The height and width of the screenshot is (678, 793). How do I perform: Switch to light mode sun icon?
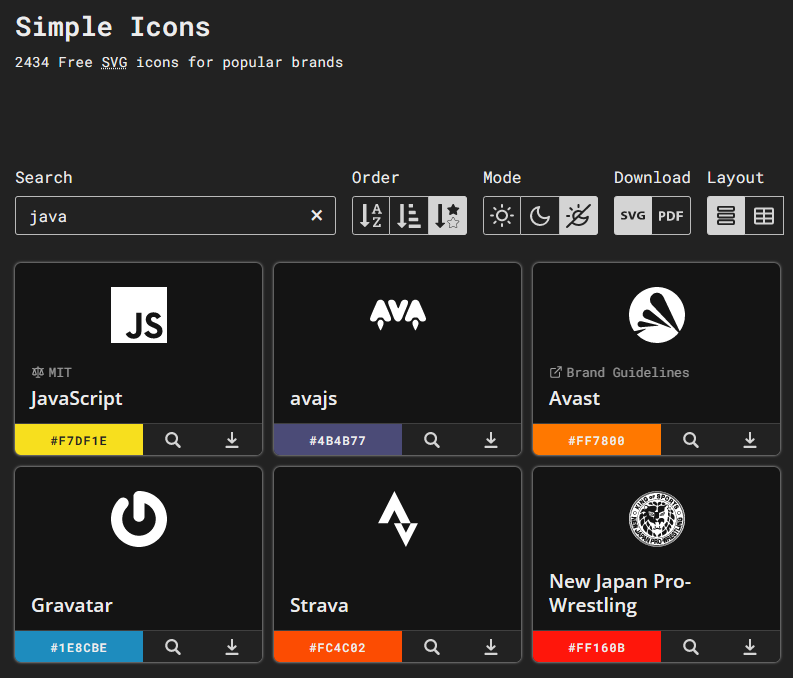502,216
